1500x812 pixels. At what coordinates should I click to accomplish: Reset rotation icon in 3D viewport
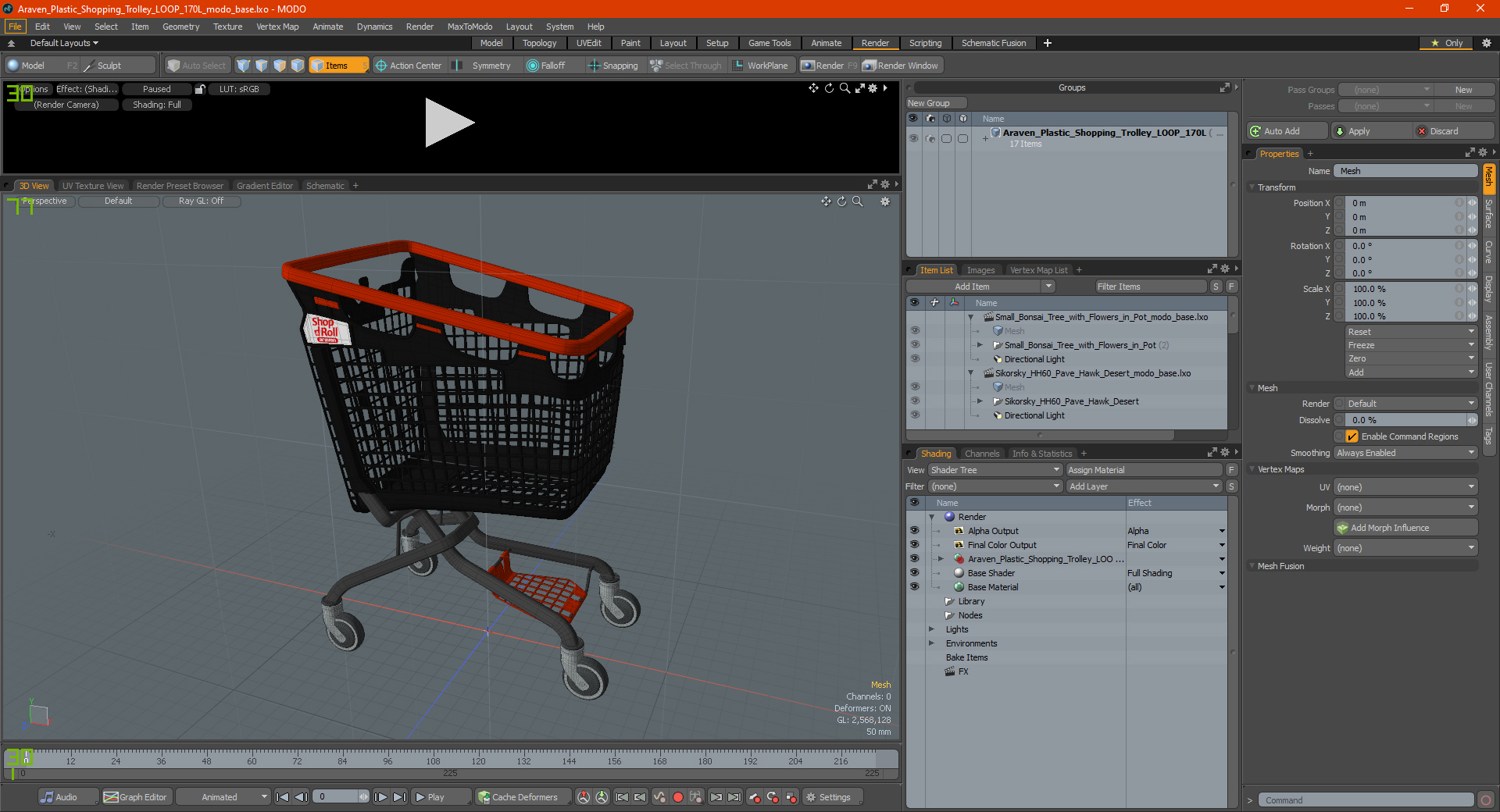(x=841, y=201)
